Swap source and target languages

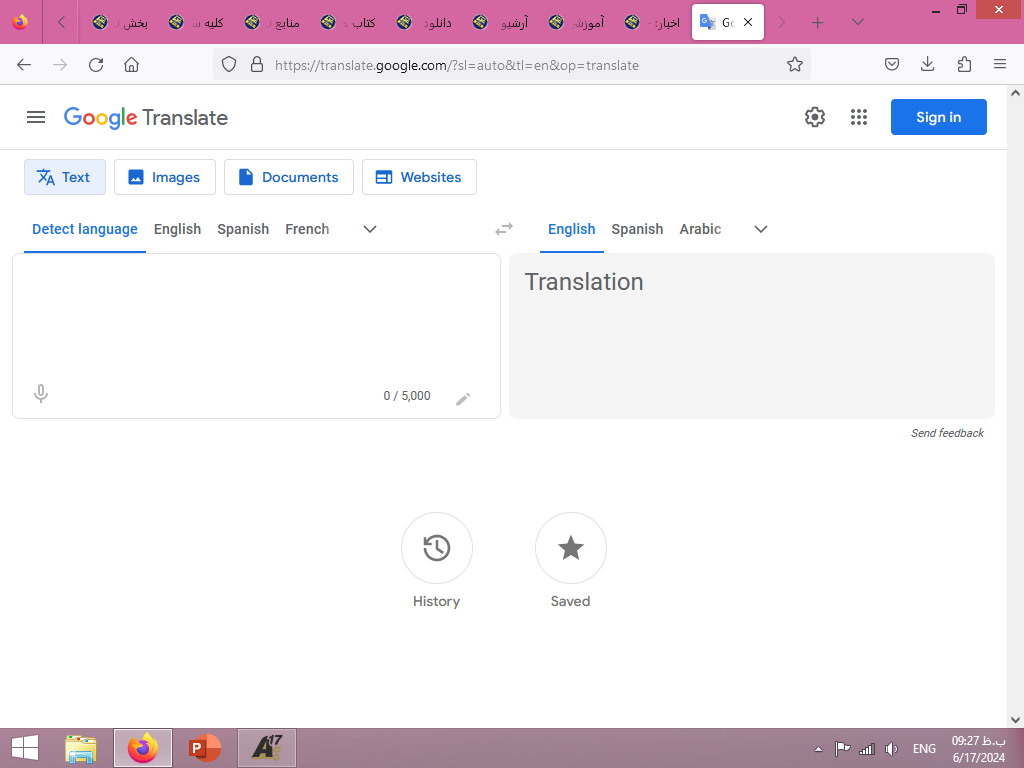pos(504,229)
